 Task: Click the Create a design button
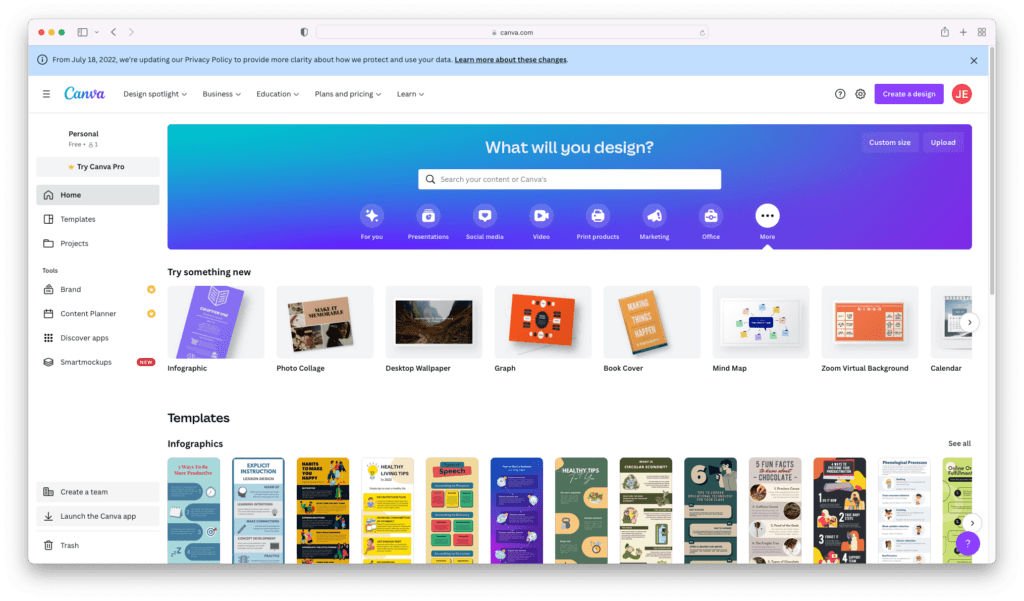pos(908,94)
